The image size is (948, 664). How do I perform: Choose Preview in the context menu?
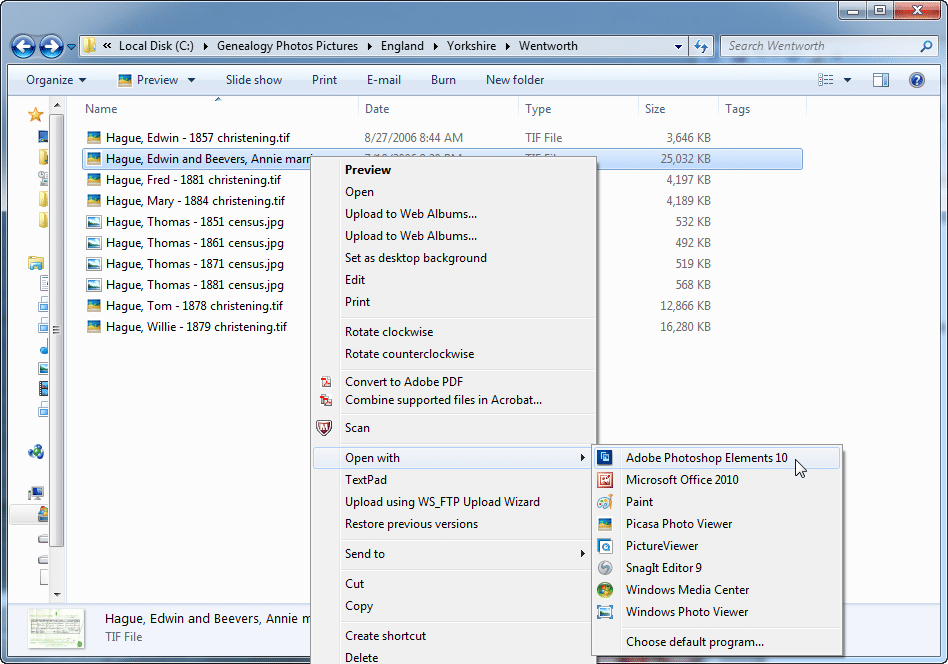(368, 170)
